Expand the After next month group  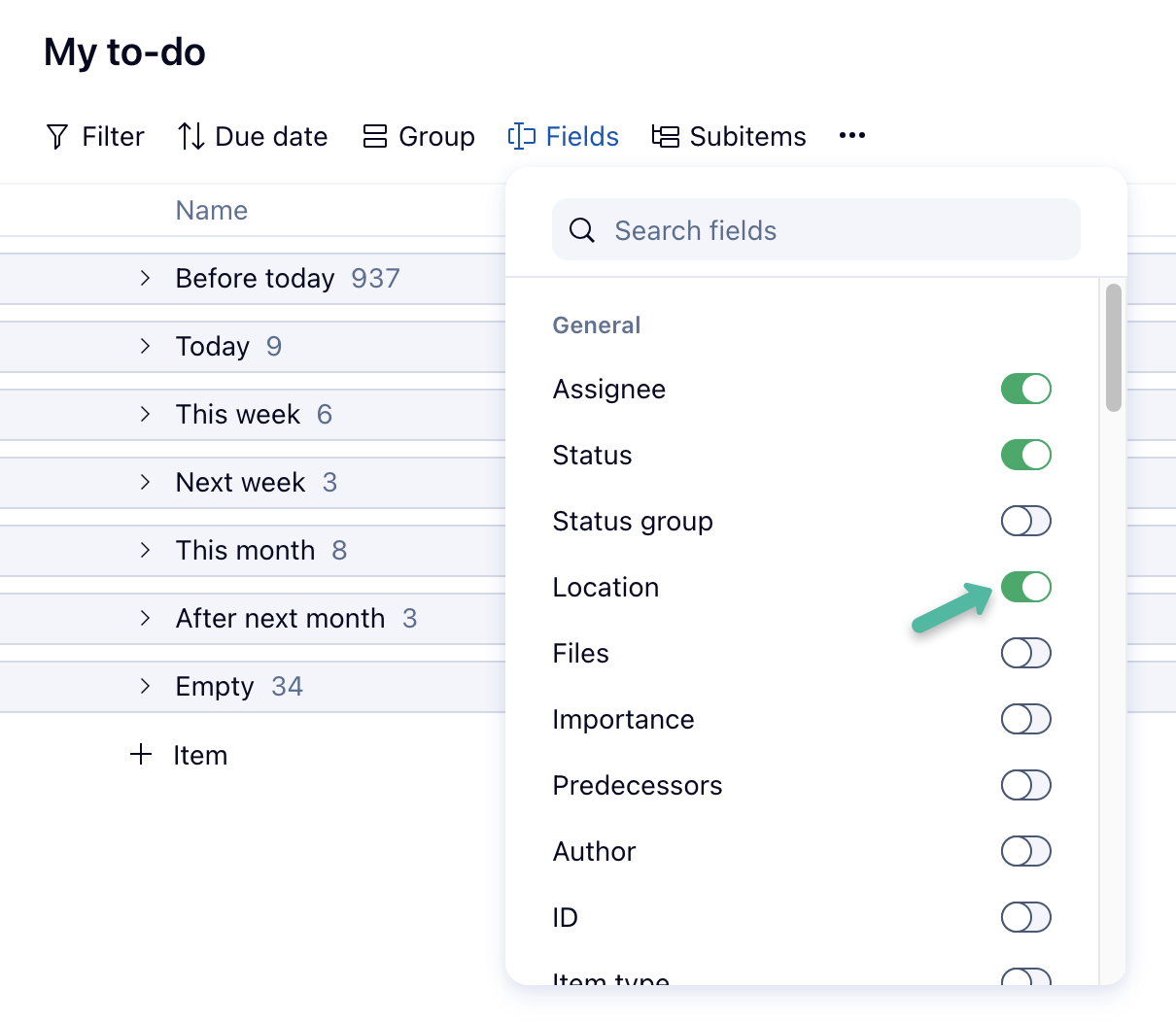coord(145,618)
